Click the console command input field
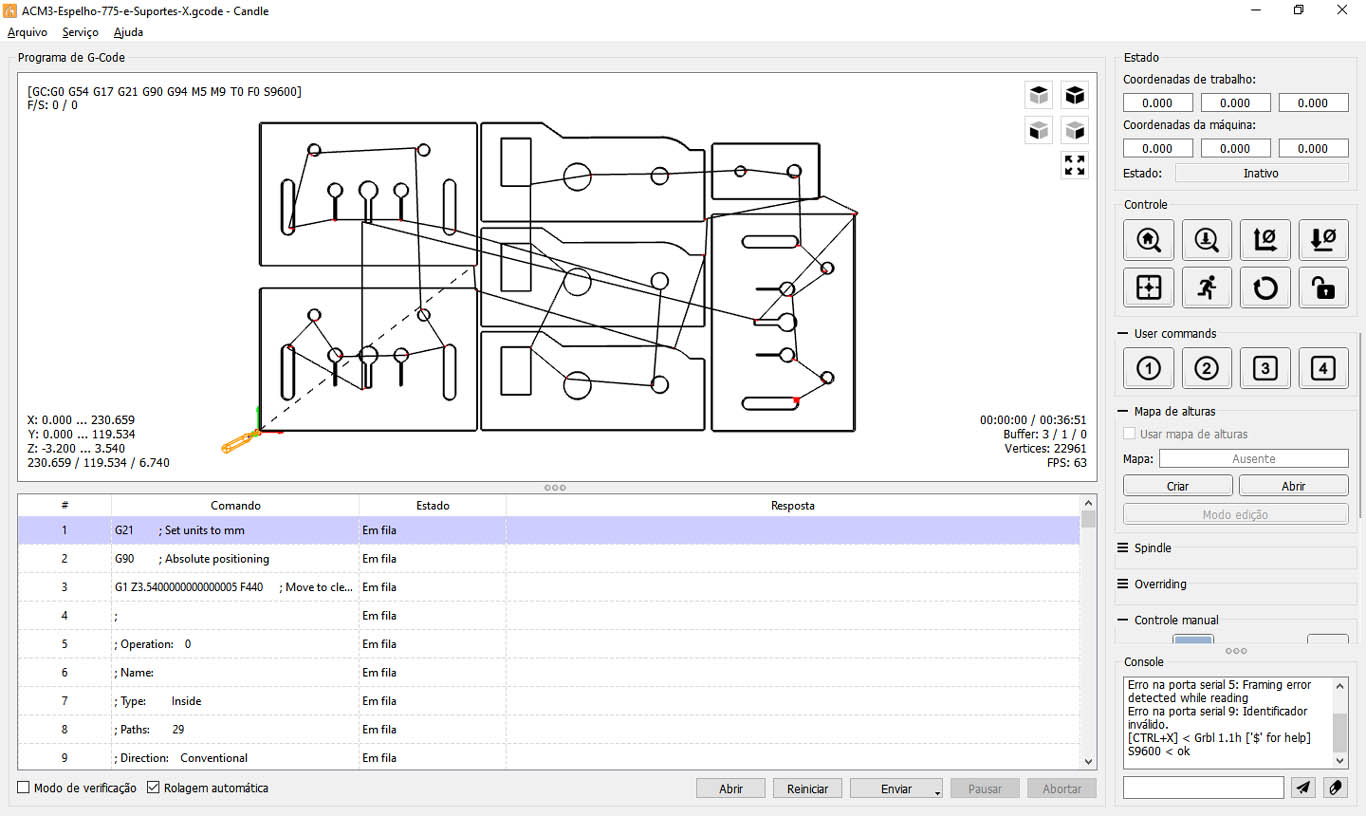This screenshot has width=1366, height=816. point(1203,788)
